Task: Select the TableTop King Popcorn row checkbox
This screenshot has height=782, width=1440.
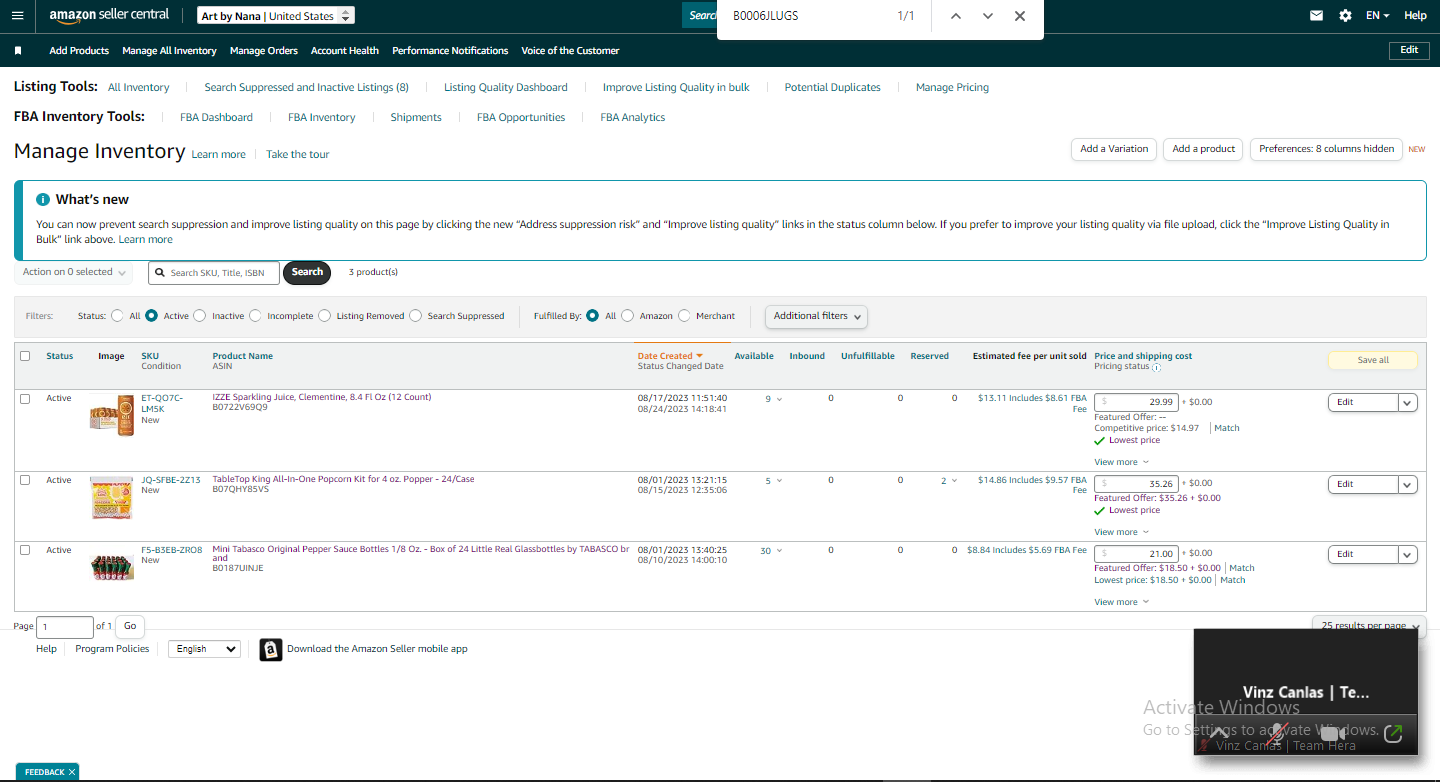Action: pyautogui.click(x=25, y=480)
